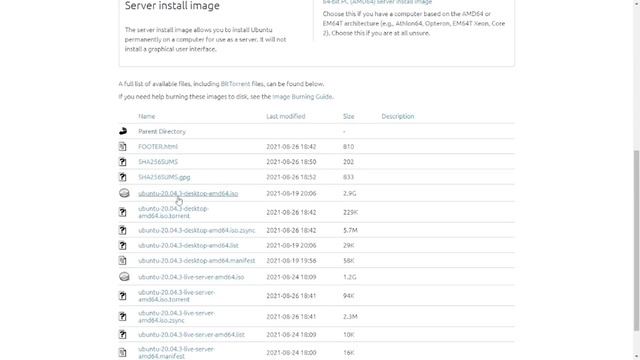The width and height of the screenshot is (640, 360).
Task: Open the Image Burning Guide link
Action: [x=302, y=97]
